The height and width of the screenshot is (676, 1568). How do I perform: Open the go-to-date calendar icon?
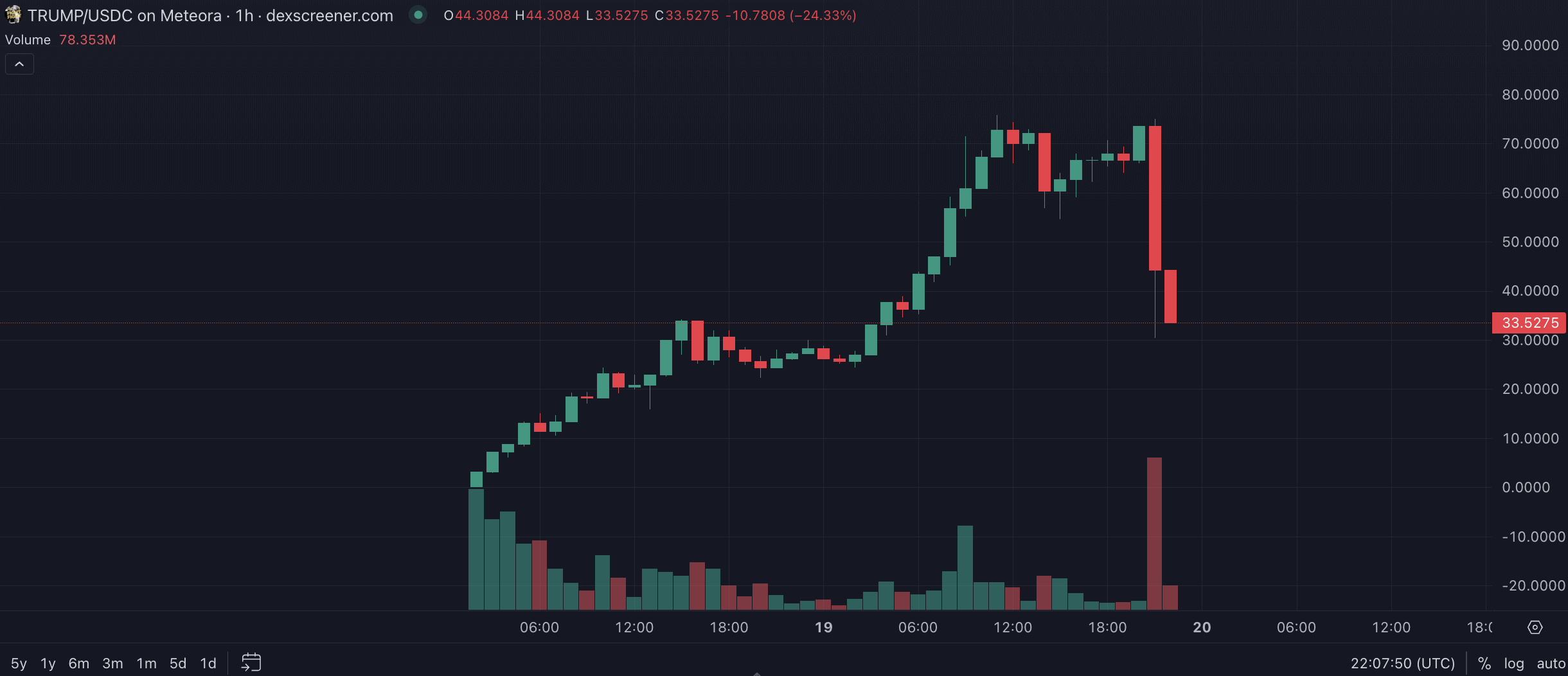(x=251, y=663)
